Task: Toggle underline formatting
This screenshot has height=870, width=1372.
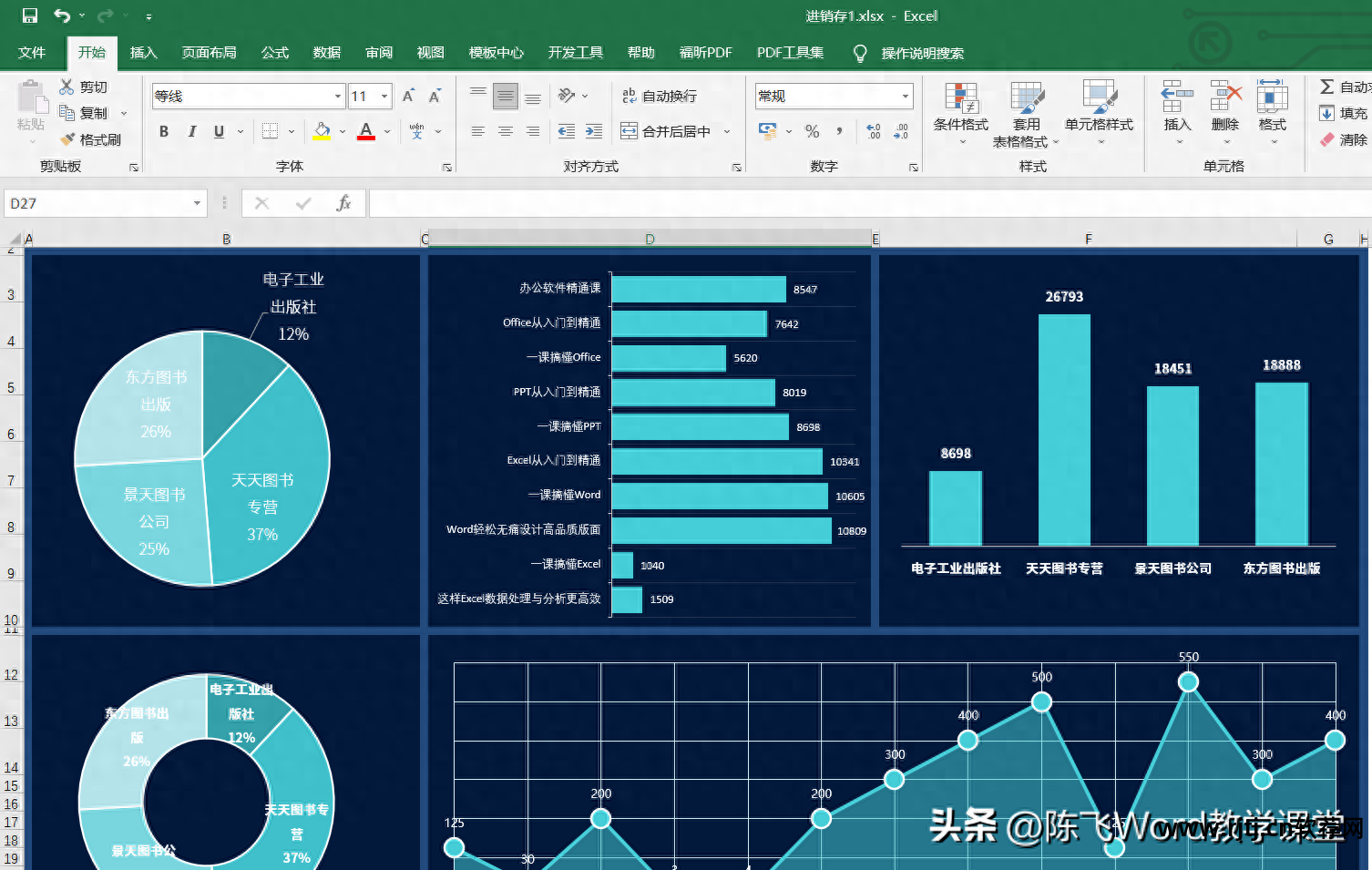Action: tap(219, 131)
